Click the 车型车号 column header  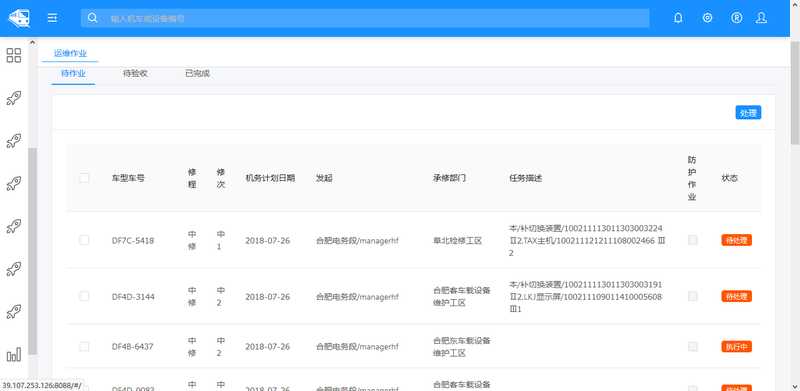128,178
